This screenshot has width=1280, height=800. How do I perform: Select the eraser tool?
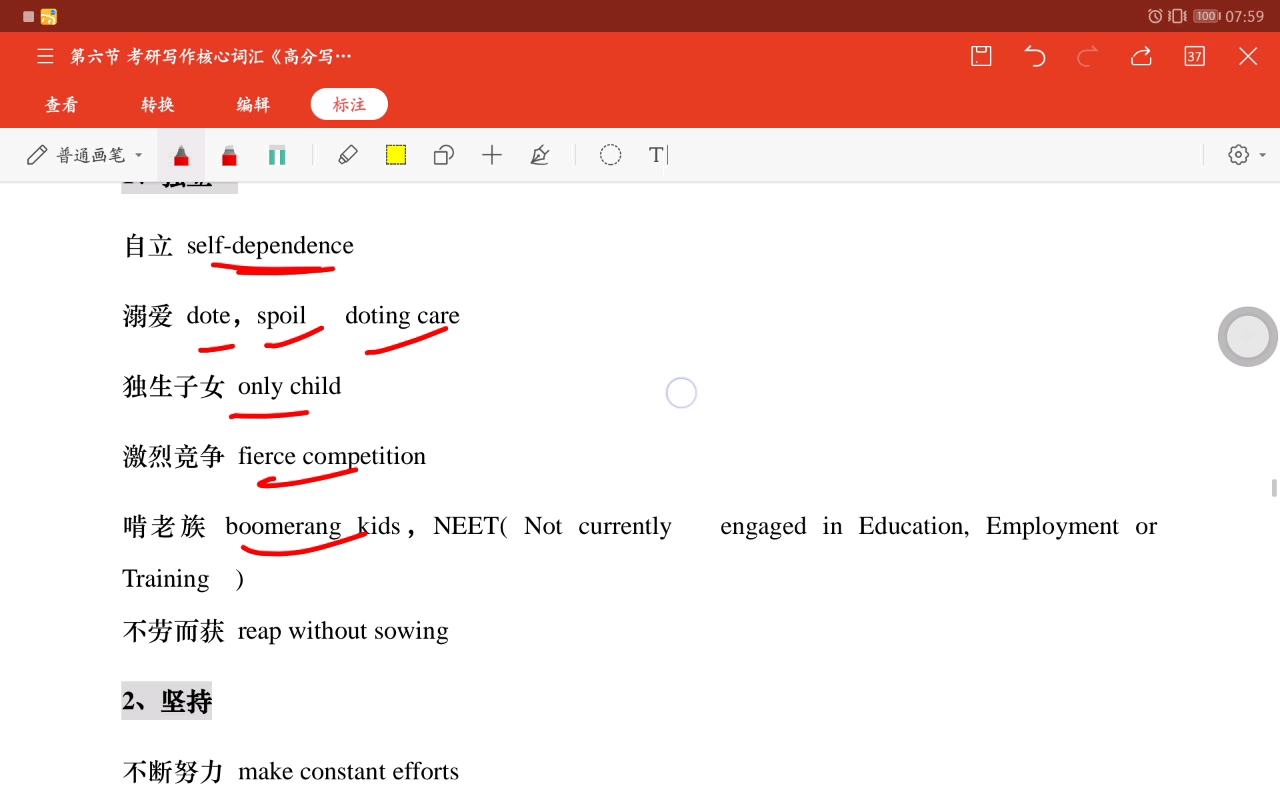(x=348, y=155)
